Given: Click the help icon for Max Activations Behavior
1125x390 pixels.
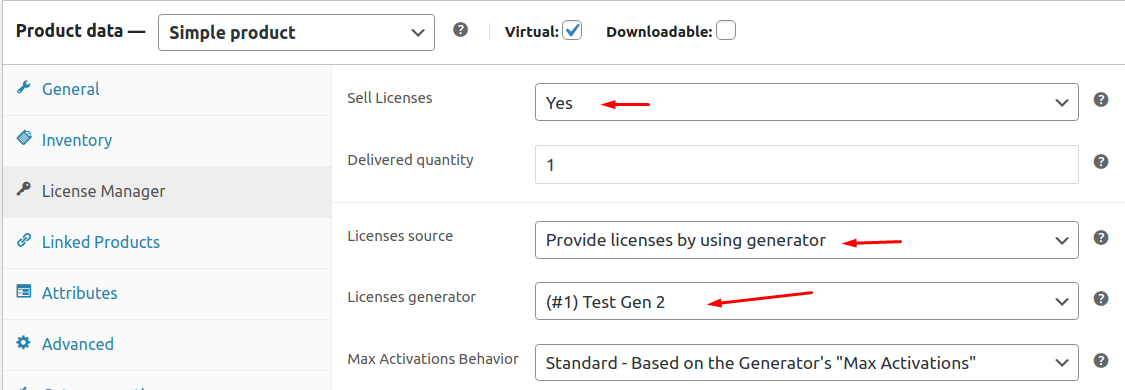Looking at the screenshot, I should tap(1101, 360).
